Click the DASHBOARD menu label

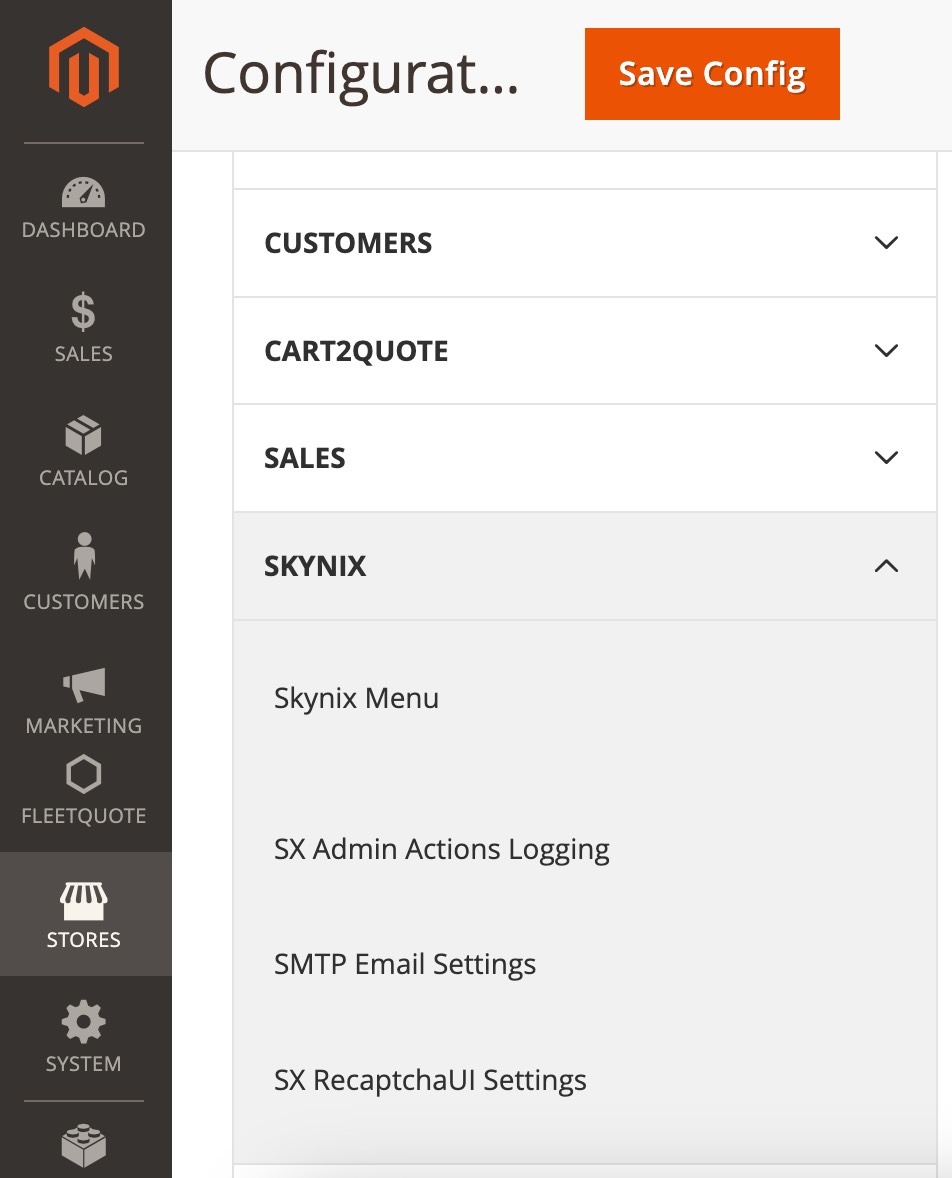[83, 230]
